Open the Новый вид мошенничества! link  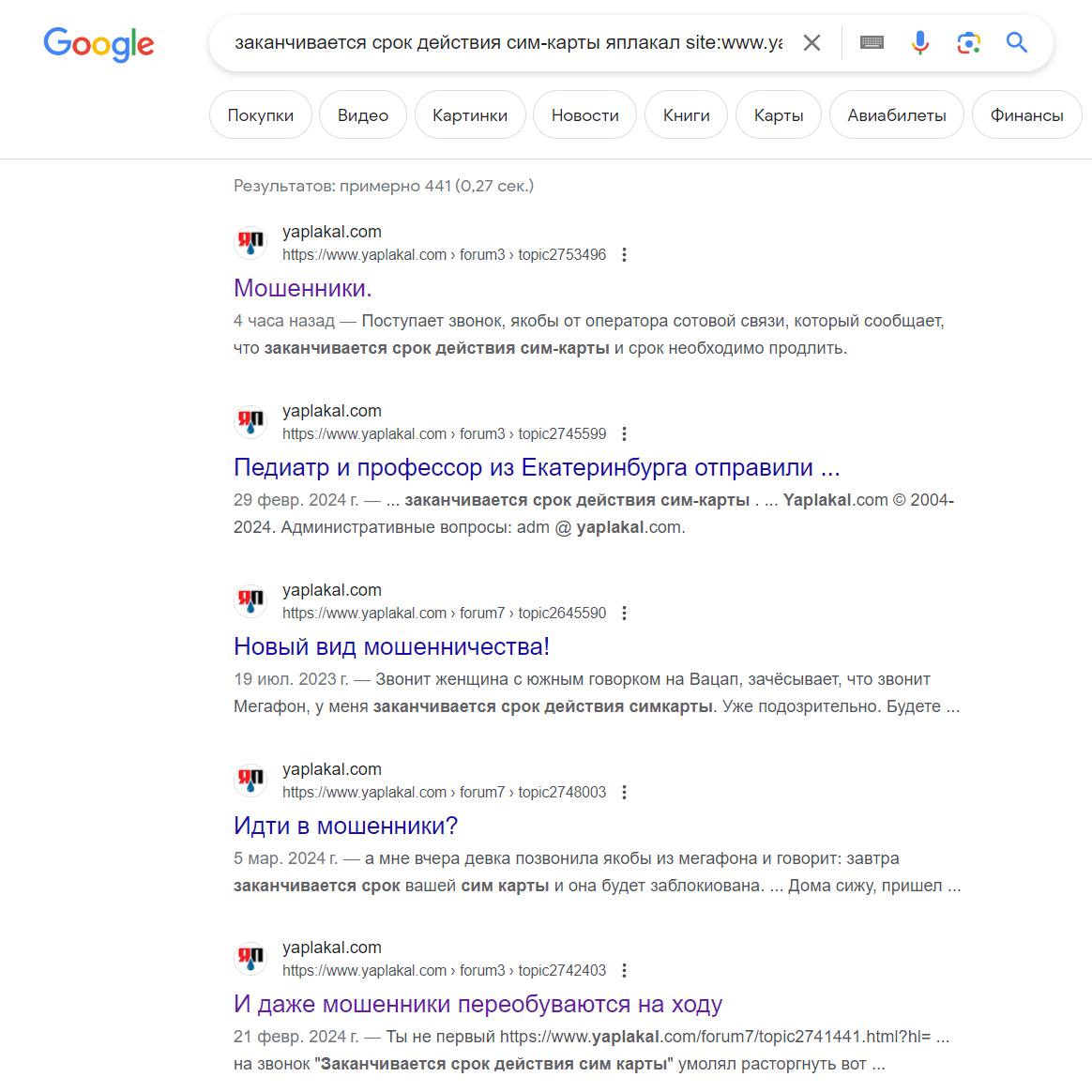click(391, 646)
